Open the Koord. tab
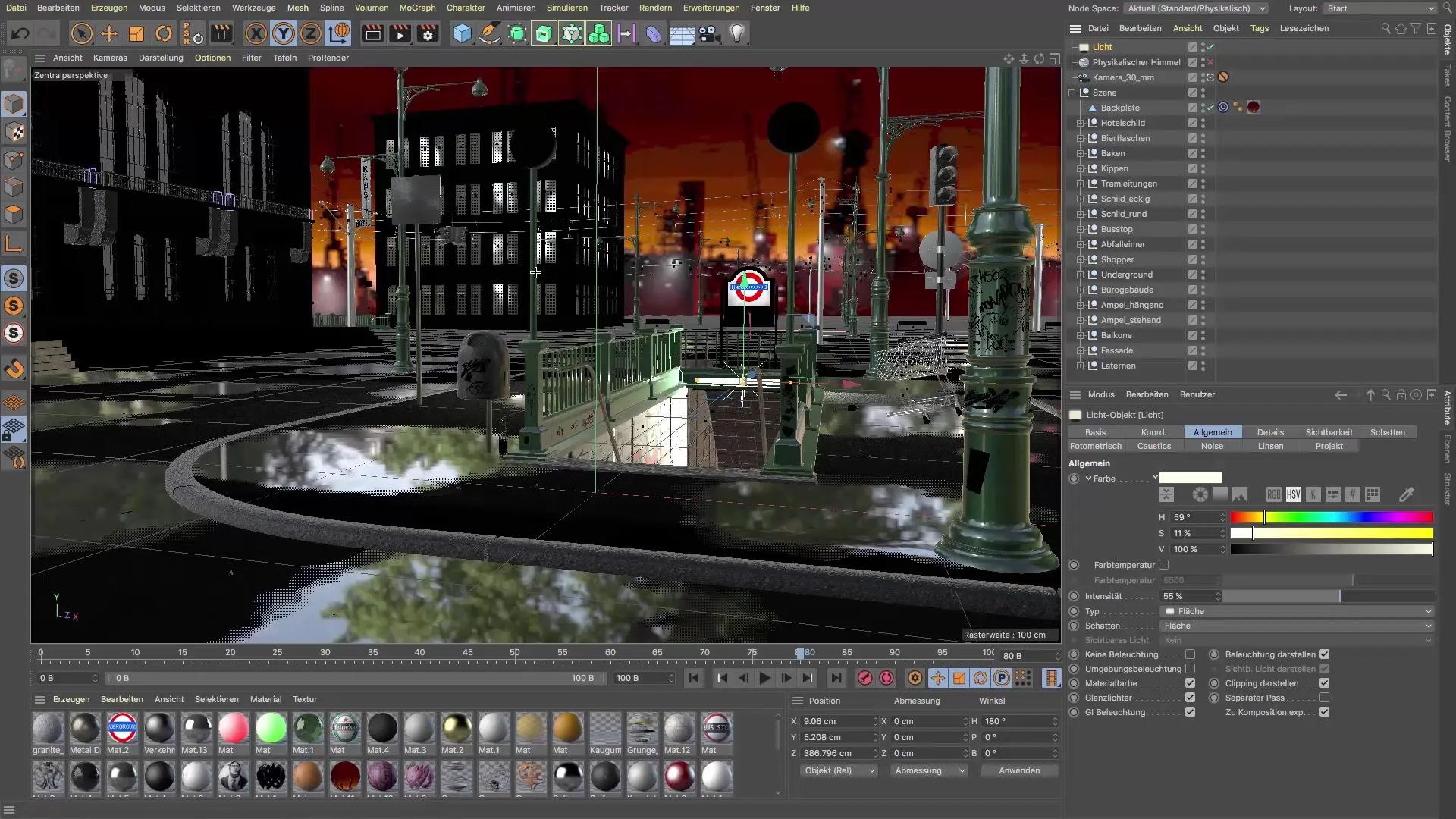The width and height of the screenshot is (1456, 819). pos(1153,432)
